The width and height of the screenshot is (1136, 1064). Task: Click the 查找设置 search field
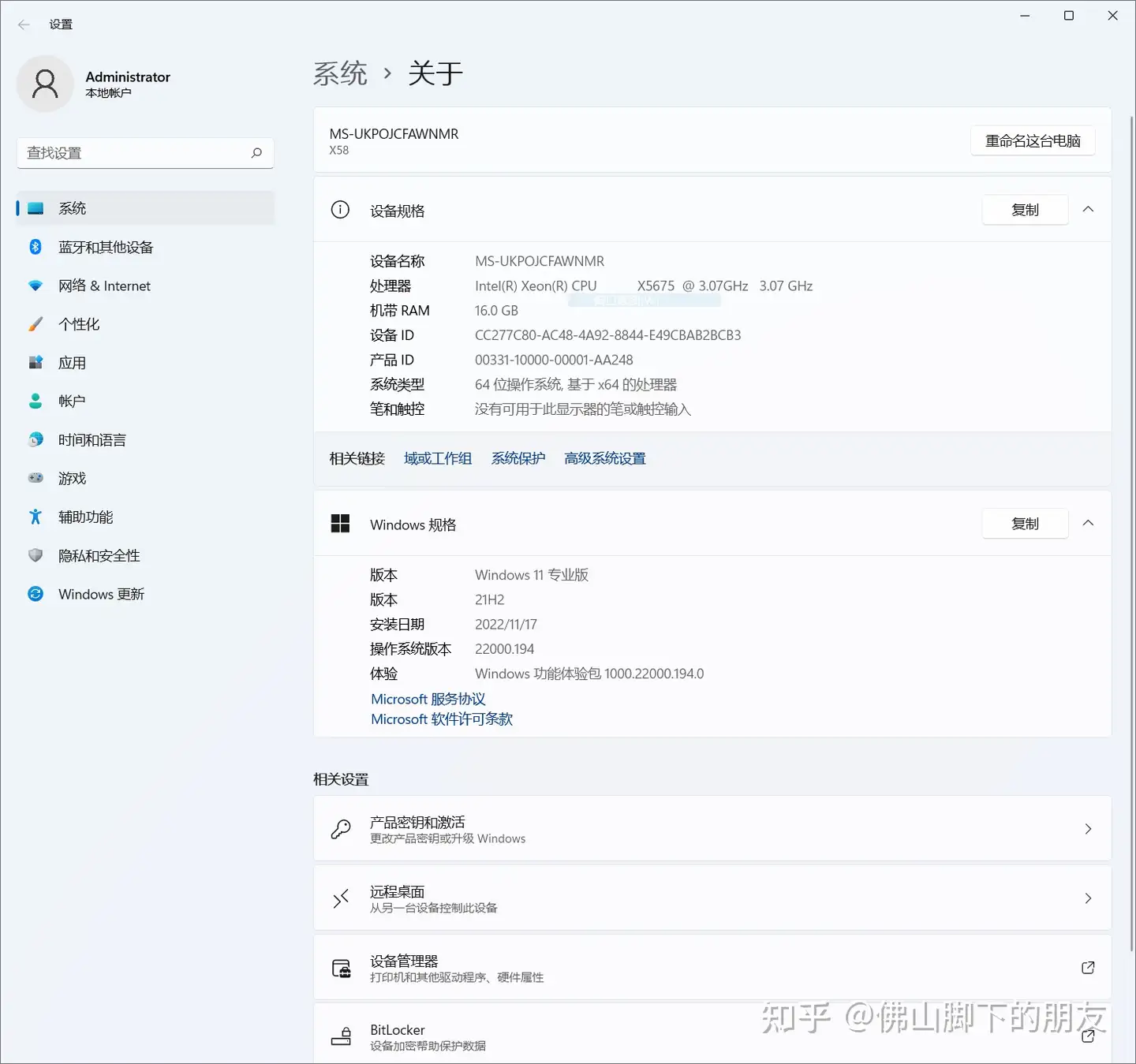(x=145, y=153)
